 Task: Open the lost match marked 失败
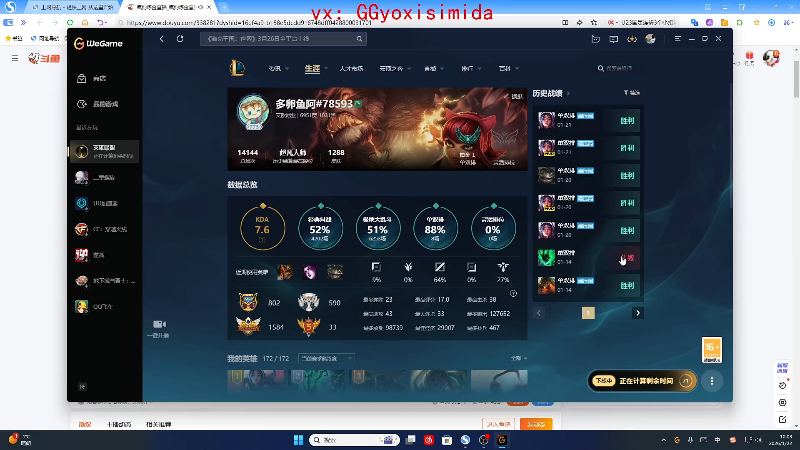pyautogui.click(x=588, y=258)
